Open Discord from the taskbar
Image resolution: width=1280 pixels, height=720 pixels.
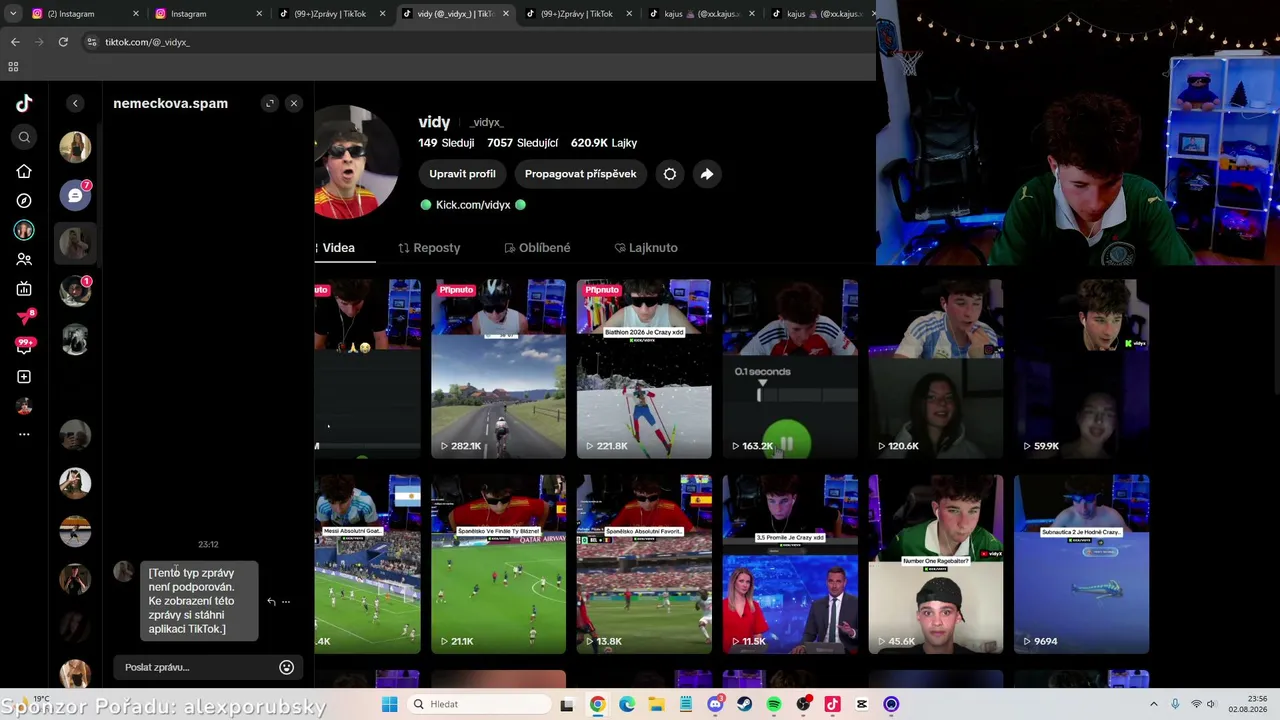(x=715, y=704)
